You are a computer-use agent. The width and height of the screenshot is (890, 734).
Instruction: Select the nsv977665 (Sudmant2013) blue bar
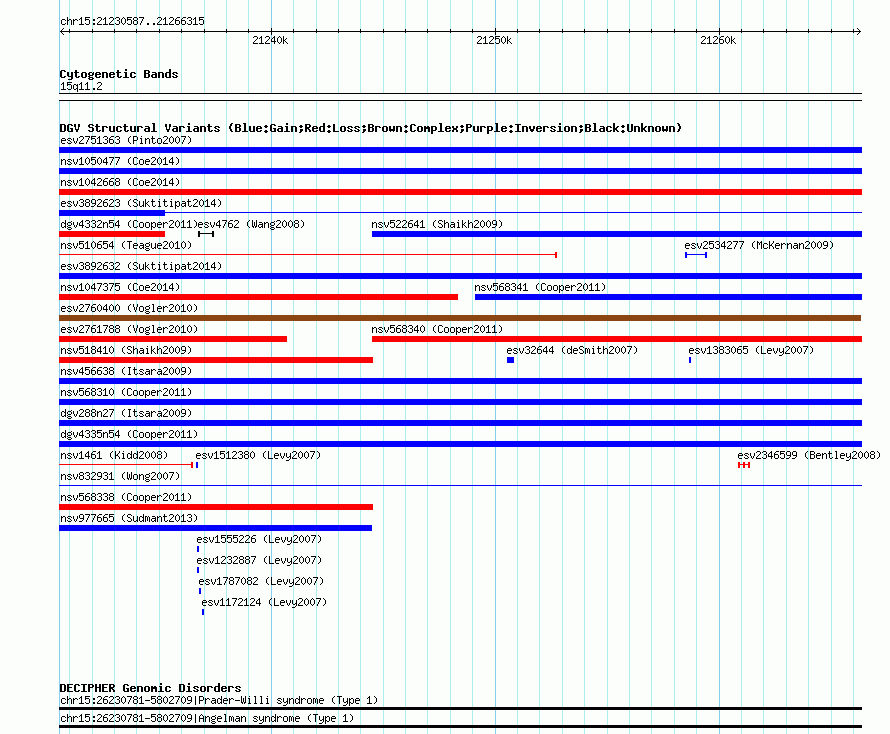click(215, 528)
